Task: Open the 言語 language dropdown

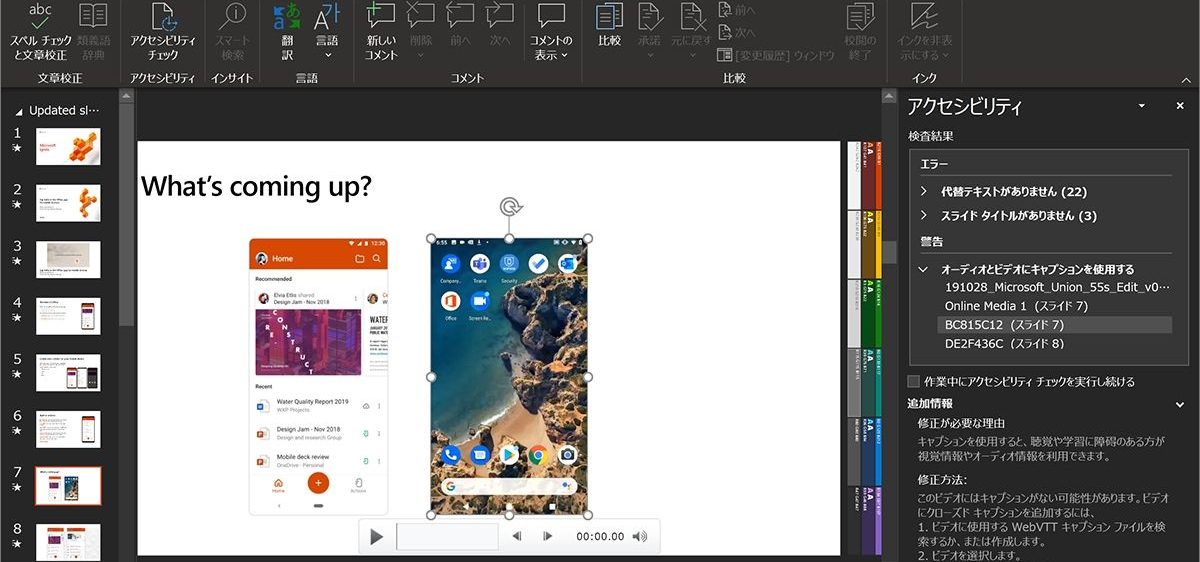Action: point(327,30)
